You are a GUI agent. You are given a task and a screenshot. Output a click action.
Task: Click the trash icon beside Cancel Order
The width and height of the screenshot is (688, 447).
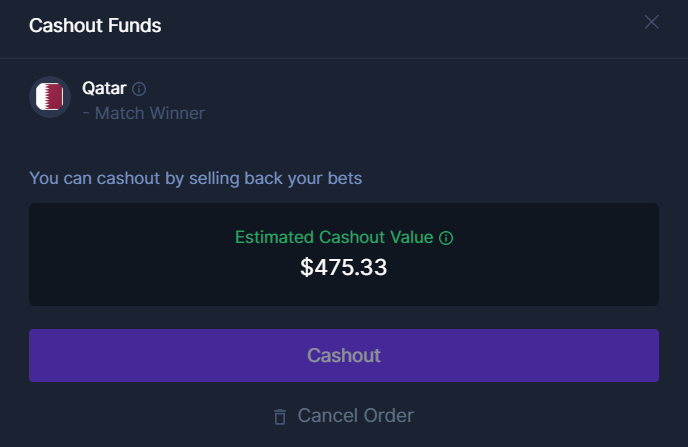(280, 416)
